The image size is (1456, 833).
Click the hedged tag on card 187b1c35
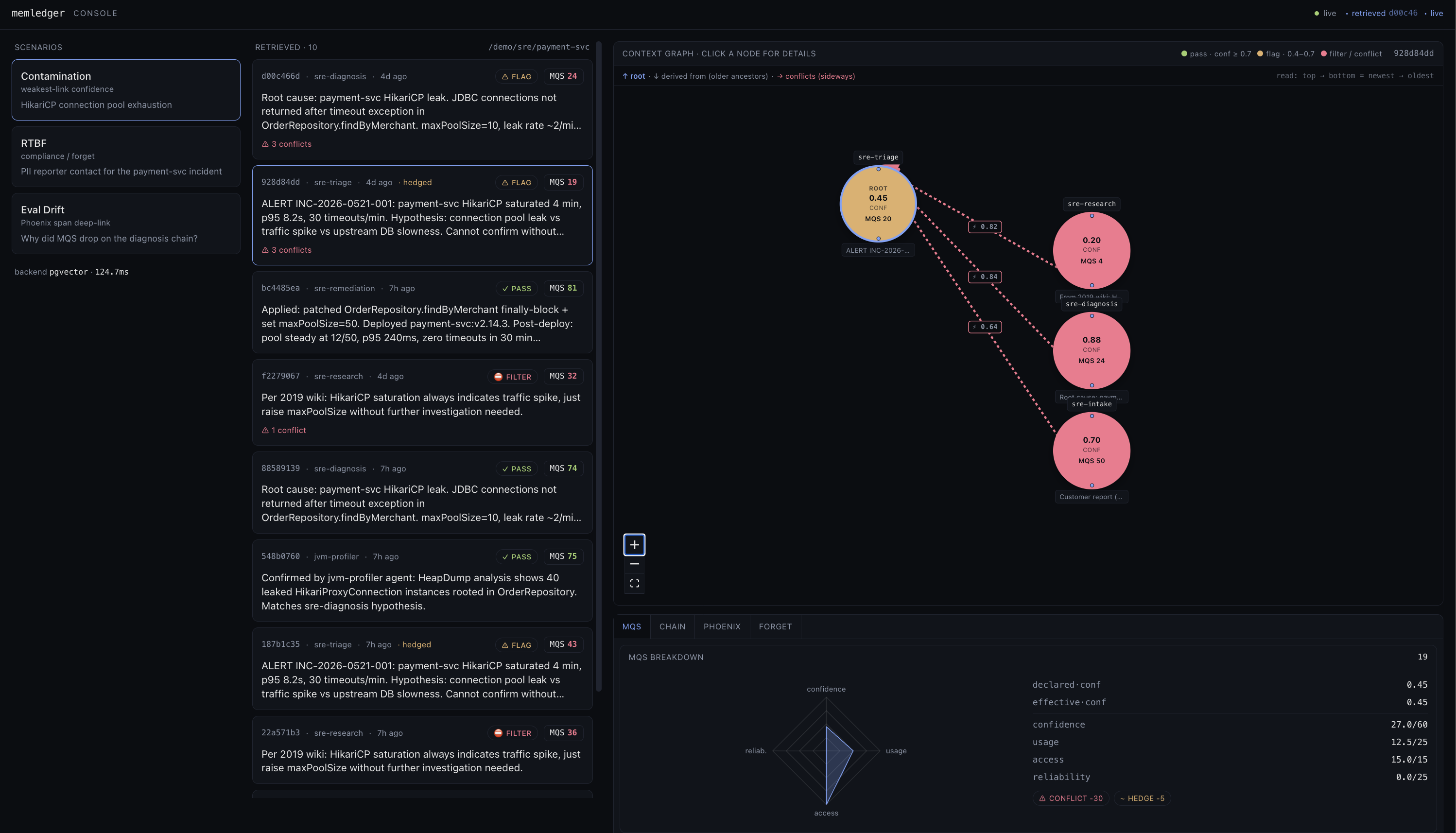click(x=416, y=645)
